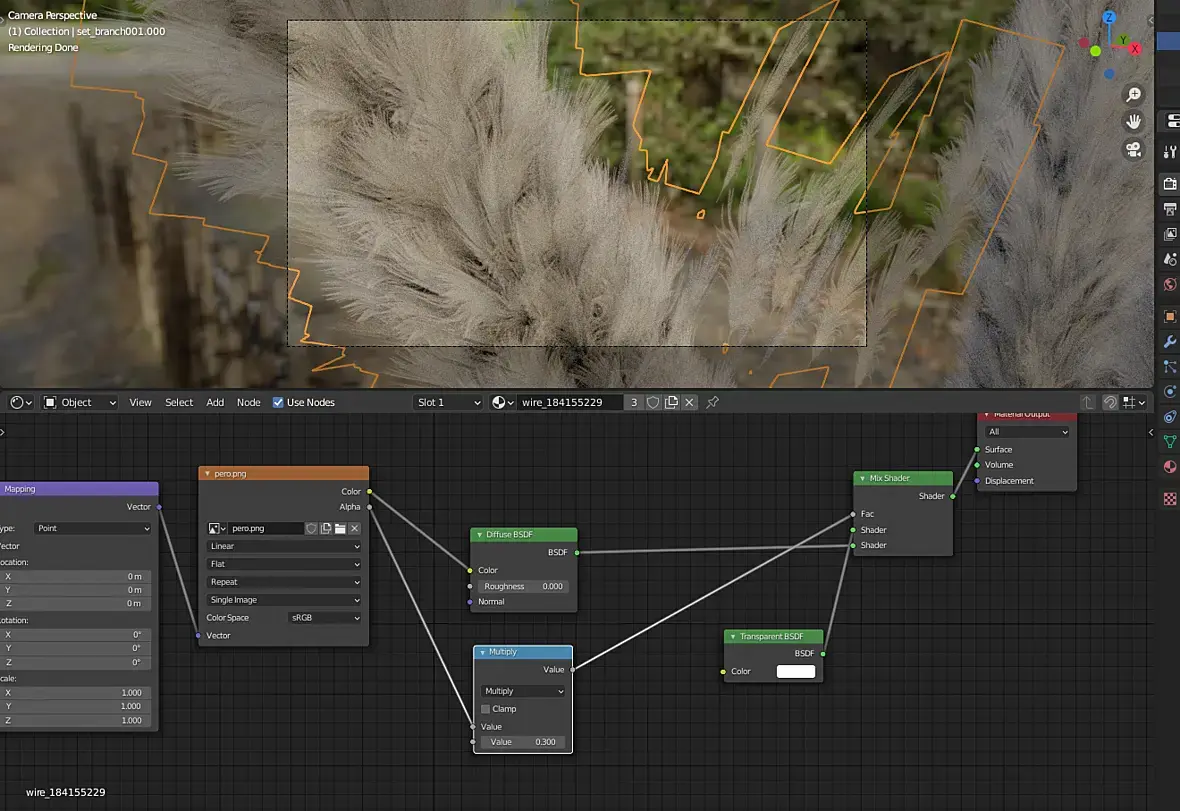
Task: Open the Select menu in node editor
Action: click(x=179, y=402)
